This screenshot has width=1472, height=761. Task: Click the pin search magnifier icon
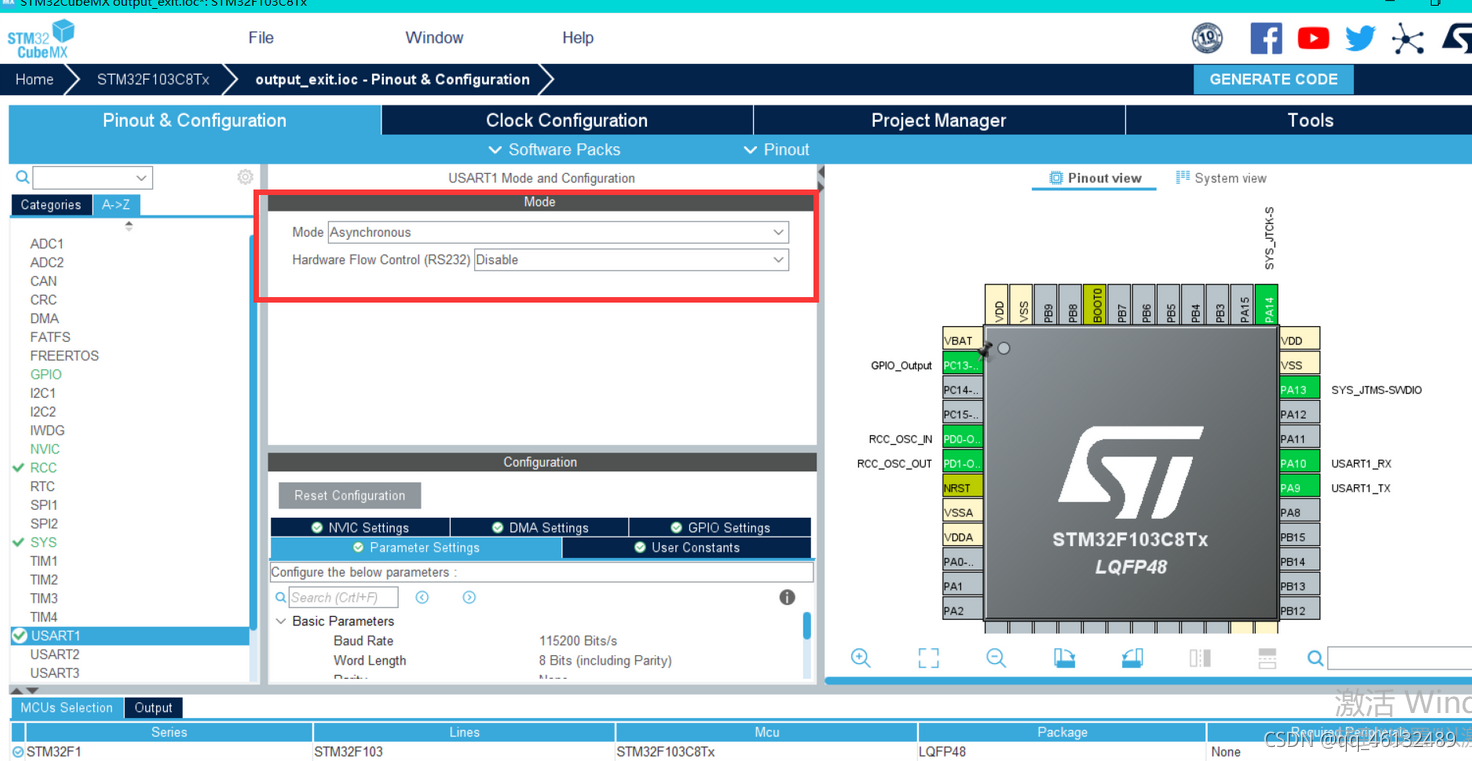click(x=1315, y=658)
